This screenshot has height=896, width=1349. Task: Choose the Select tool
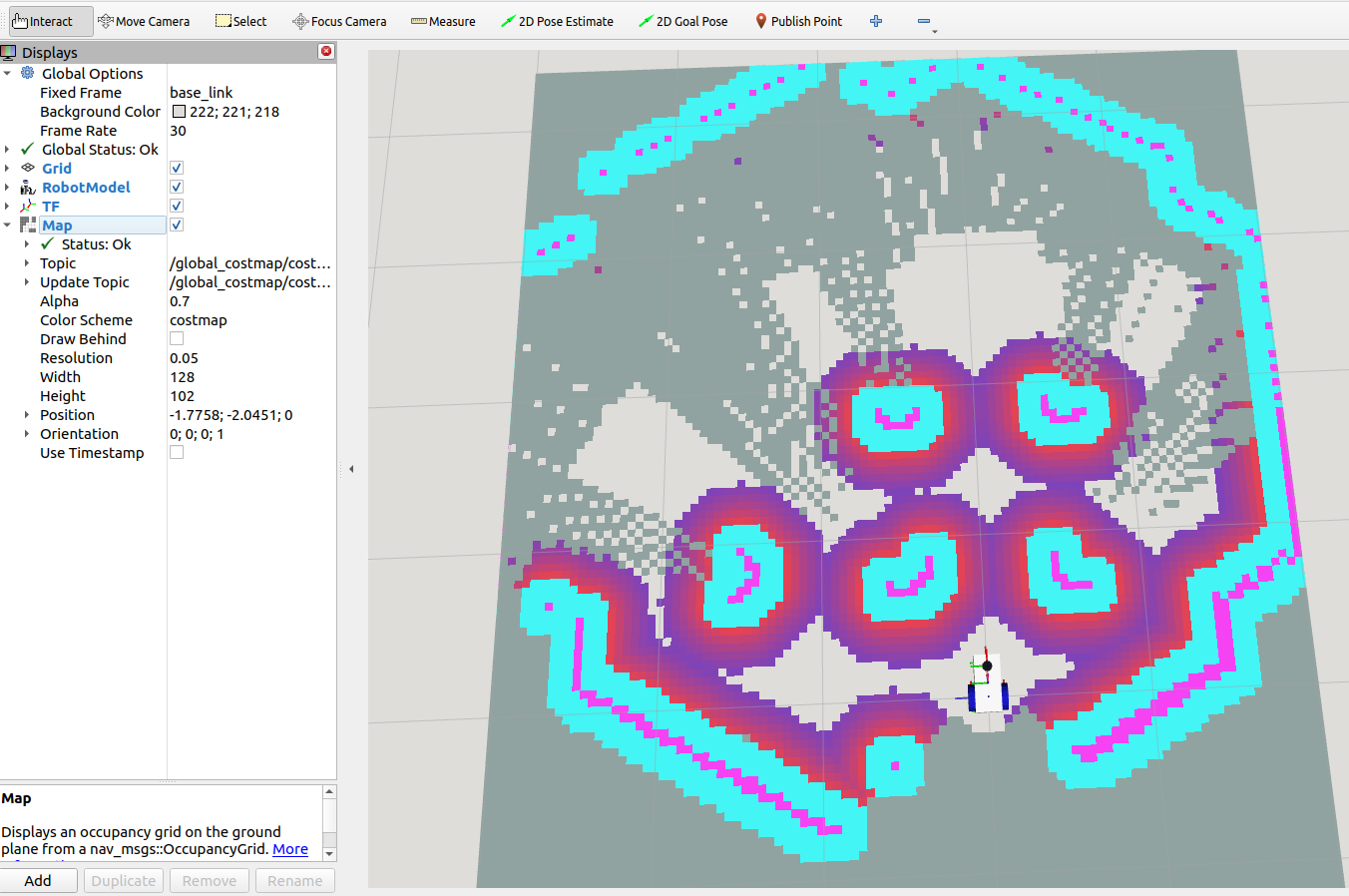(241, 21)
